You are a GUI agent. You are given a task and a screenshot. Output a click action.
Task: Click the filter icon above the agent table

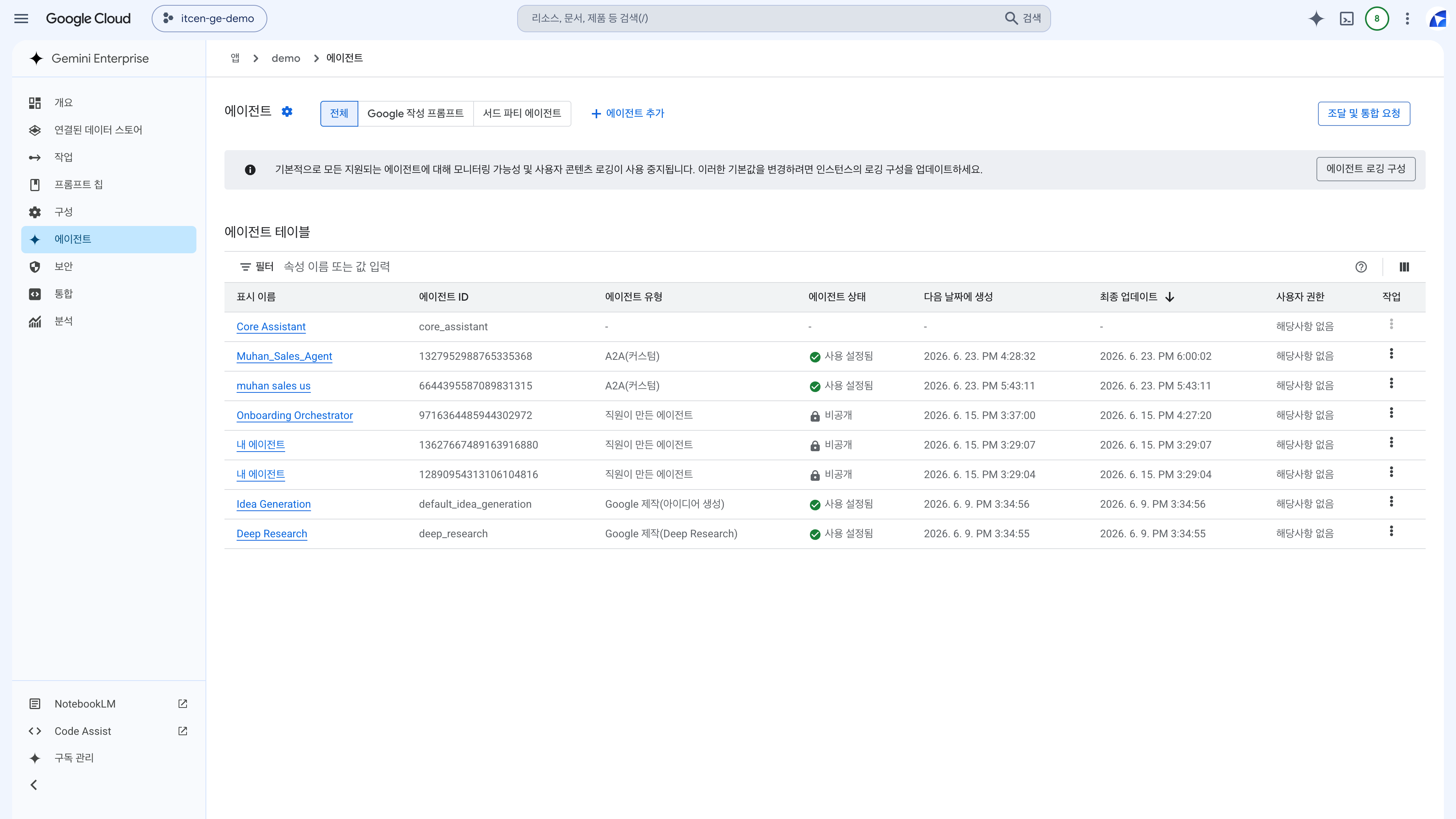pyautogui.click(x=245, y=267)
